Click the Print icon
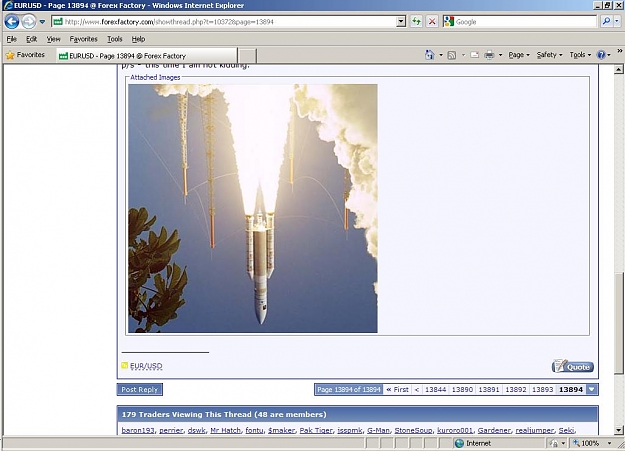Image resolution: width=625 pixels, height=451 pixels. pos(489,55)
